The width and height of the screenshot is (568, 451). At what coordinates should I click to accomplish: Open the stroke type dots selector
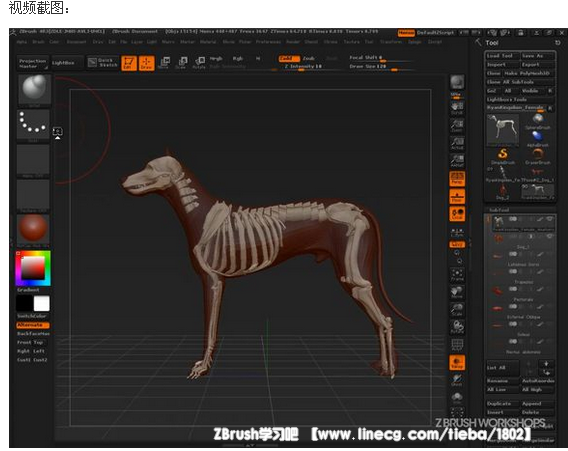[33, 124]
